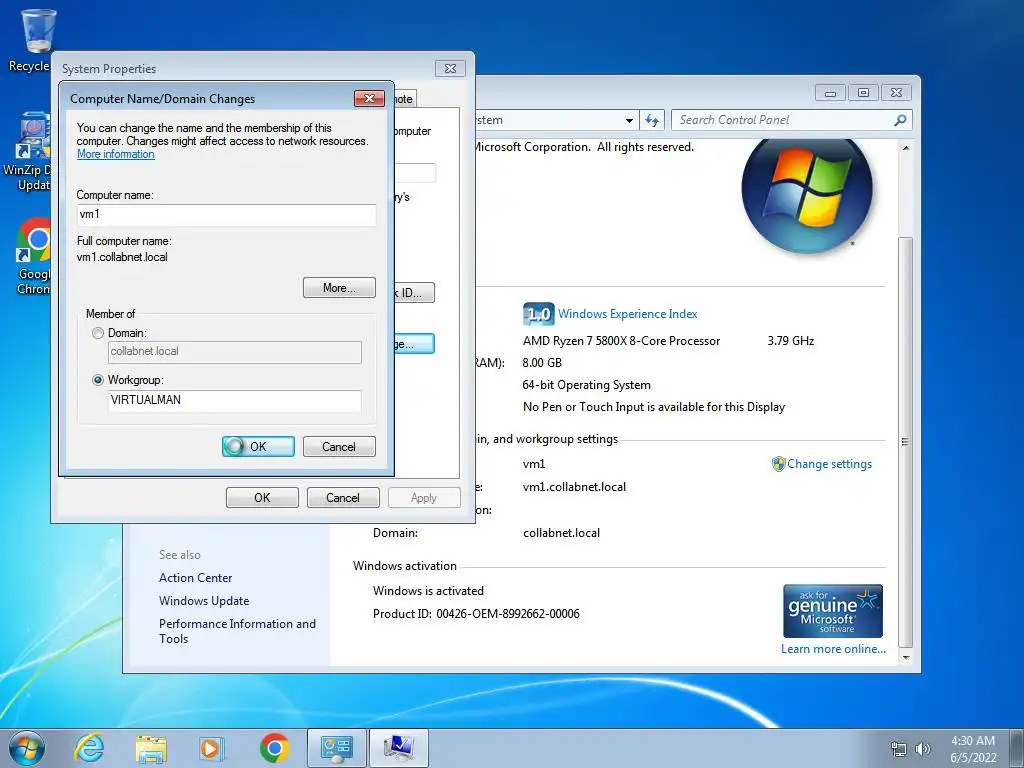This screenshot has height=768, width=1024.
Task: Click the refresh button beside the address bar
Action: click(x=652, y=120)
